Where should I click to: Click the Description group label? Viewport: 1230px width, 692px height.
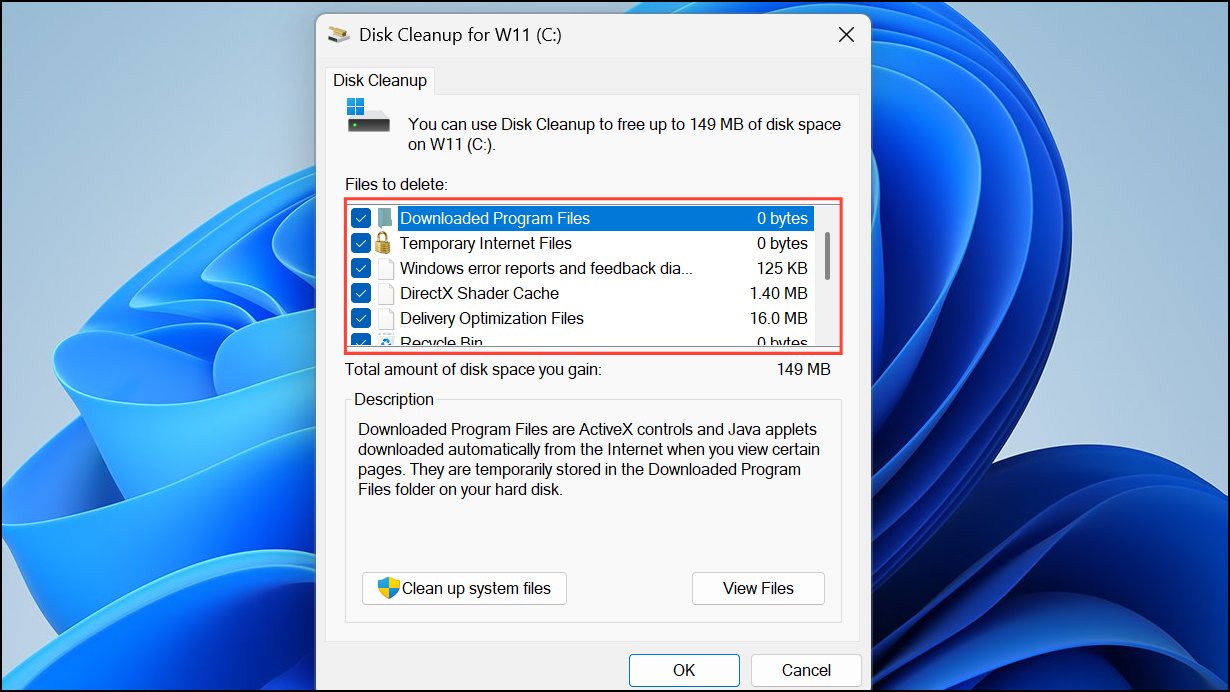click(x=395, y=399)
